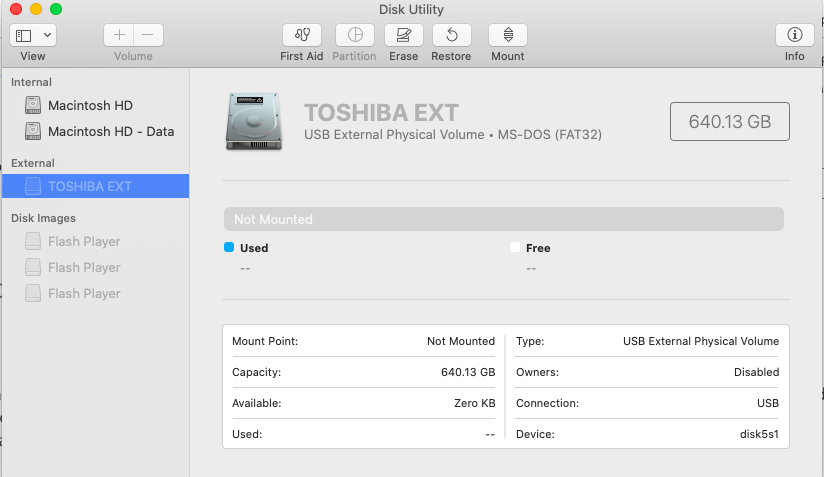
Task: Open the Info panel icon
Action: 795,35
